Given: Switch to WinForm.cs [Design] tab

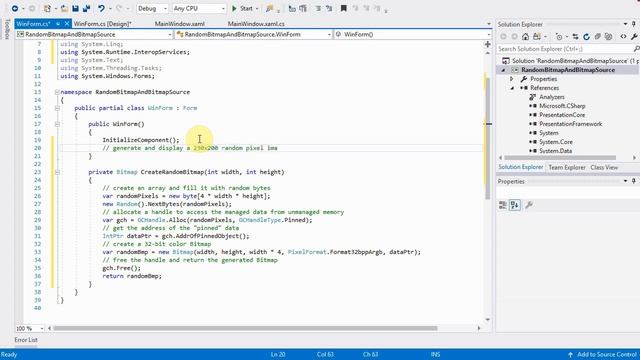Looking at the screenshot, I should pyautogui.click(x=102, y=24).
